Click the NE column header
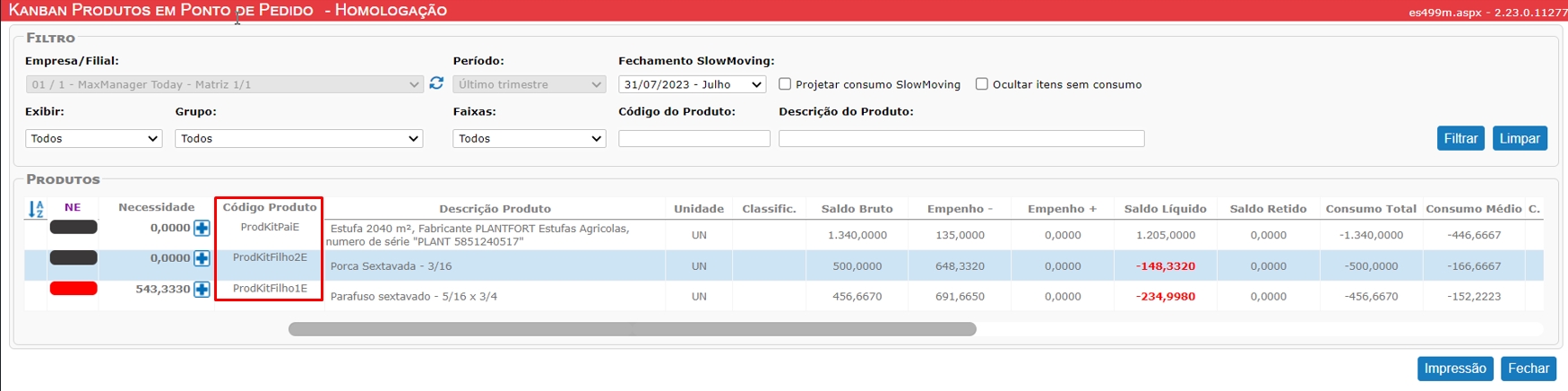 (73, 207)
